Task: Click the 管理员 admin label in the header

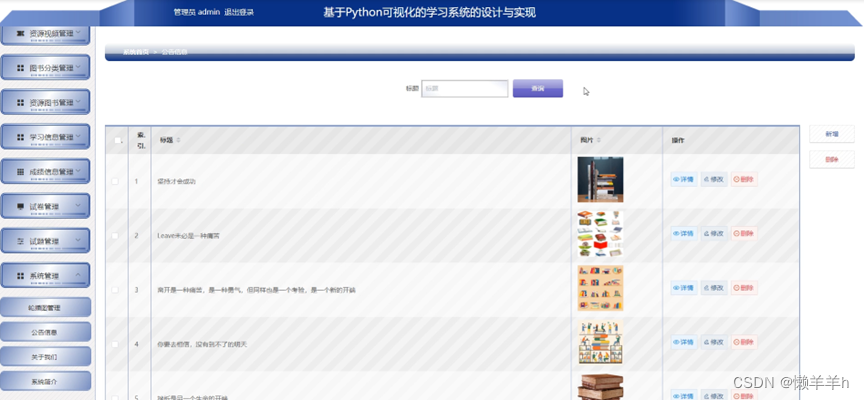Action: tap(197, 12)
